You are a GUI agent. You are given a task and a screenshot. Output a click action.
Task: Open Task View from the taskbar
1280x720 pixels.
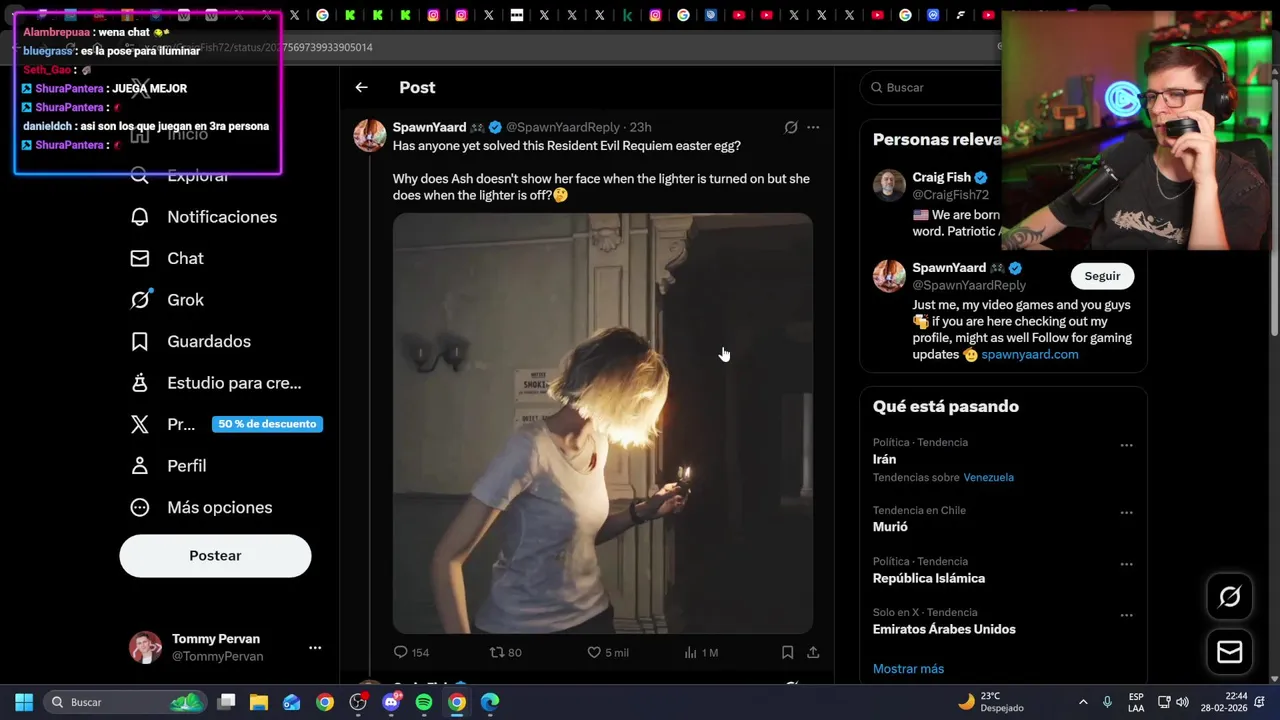click(227, 702)
